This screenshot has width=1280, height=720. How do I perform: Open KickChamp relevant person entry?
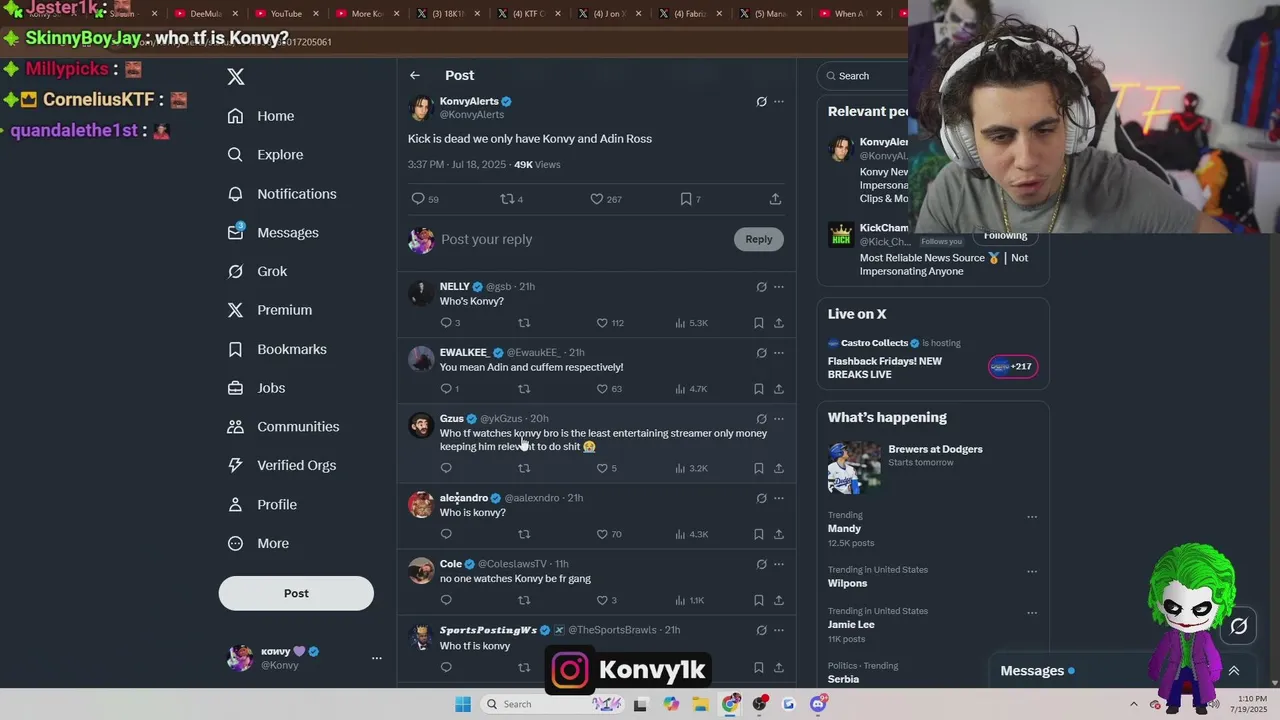(x=932, y=250)
